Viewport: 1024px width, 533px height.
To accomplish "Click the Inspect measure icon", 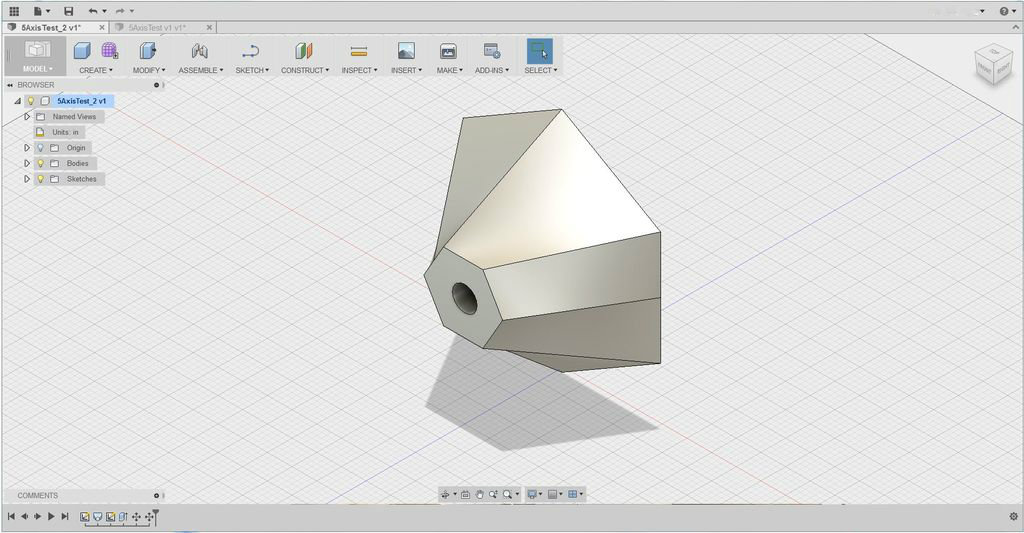I will pos(359,51).
